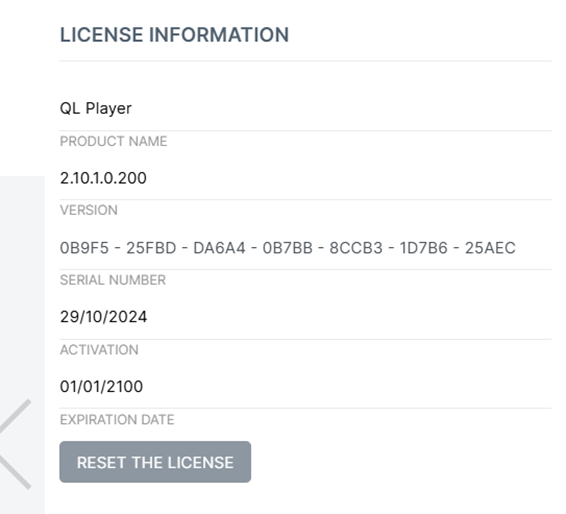Click the ACTIVATION label
The width and height of the screenshot is (566, 514).
(x=99, y=350)
